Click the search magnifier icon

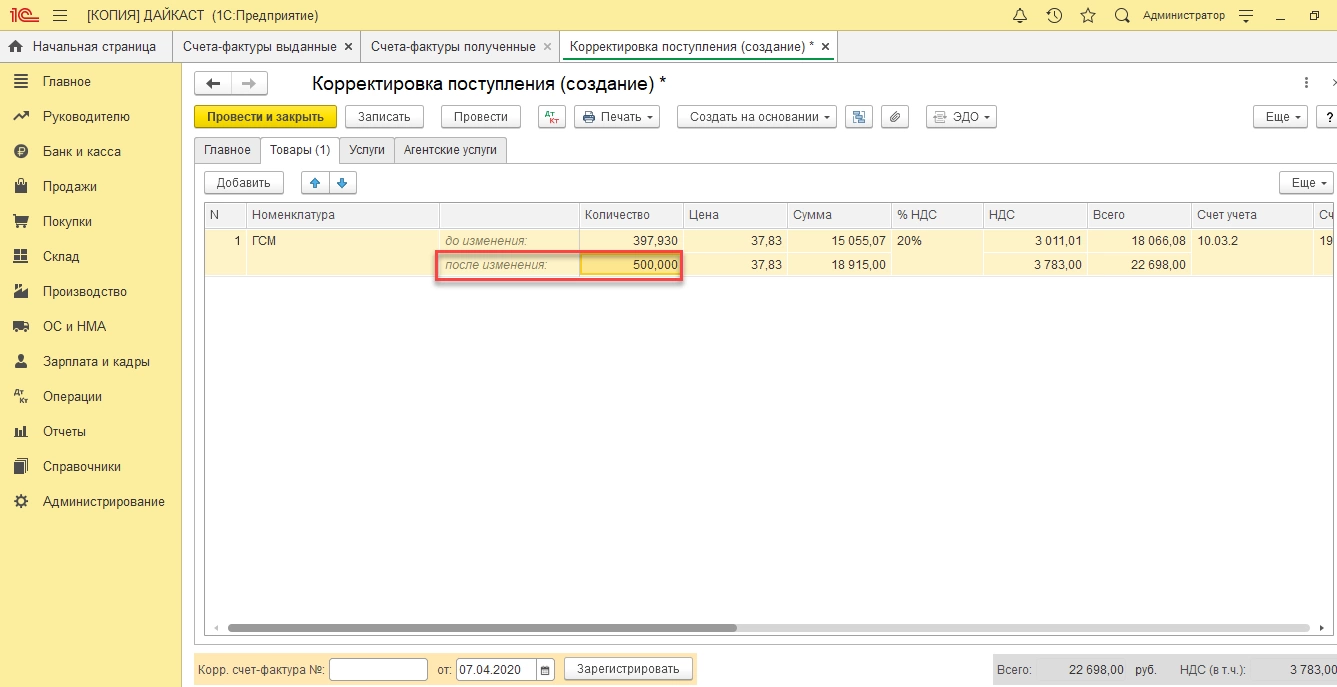coord(1122,16)
